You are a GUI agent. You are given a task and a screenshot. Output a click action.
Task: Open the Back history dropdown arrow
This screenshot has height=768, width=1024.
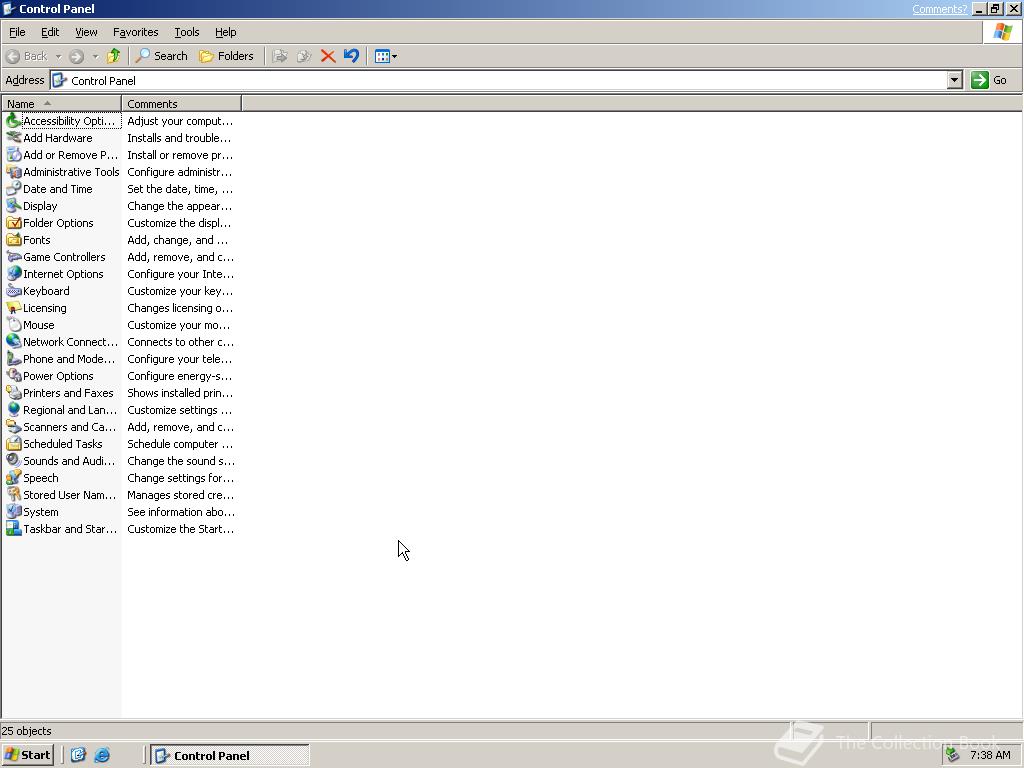coord(58,56)
